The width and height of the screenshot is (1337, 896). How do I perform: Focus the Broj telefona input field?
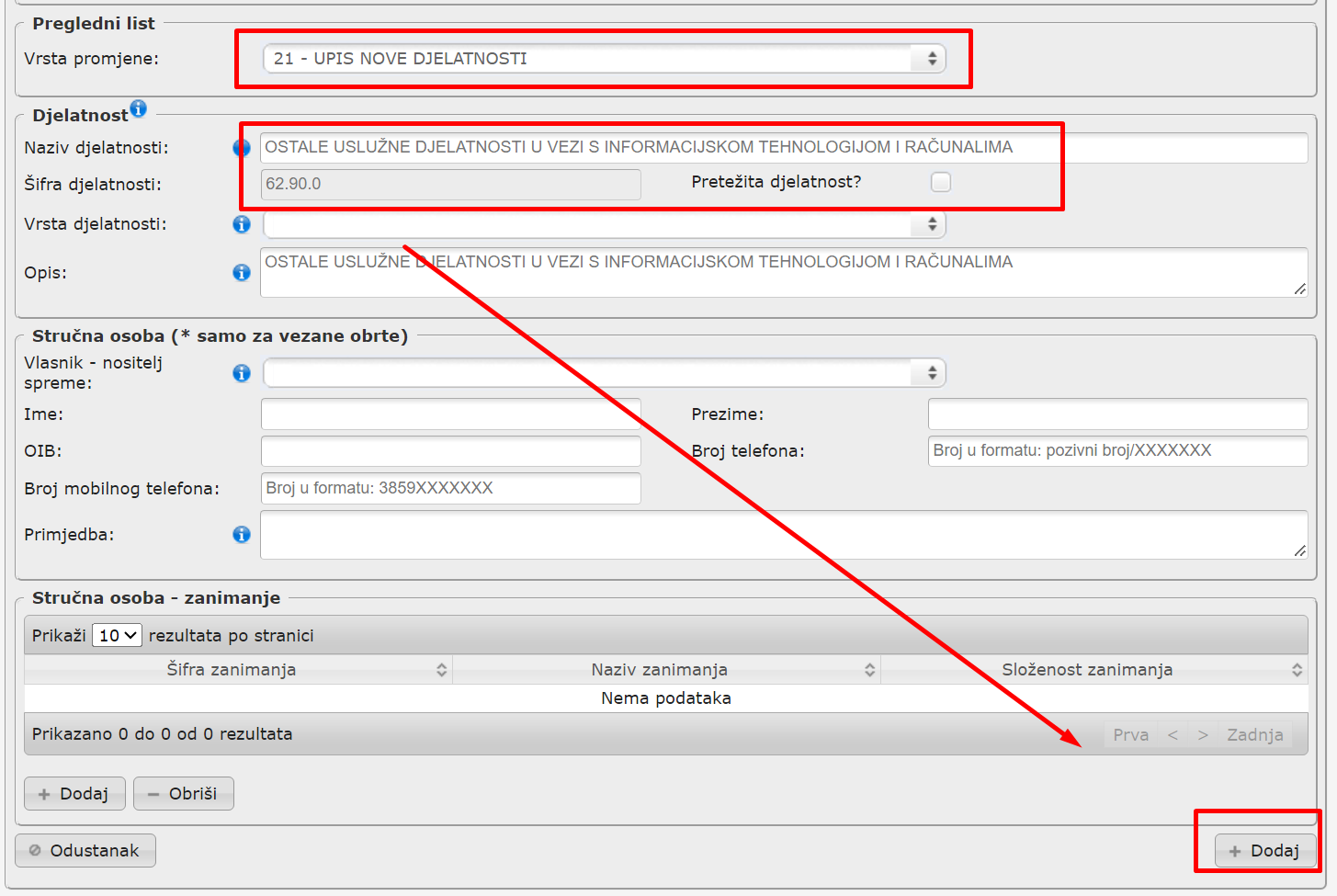(x=1117, y=451)
